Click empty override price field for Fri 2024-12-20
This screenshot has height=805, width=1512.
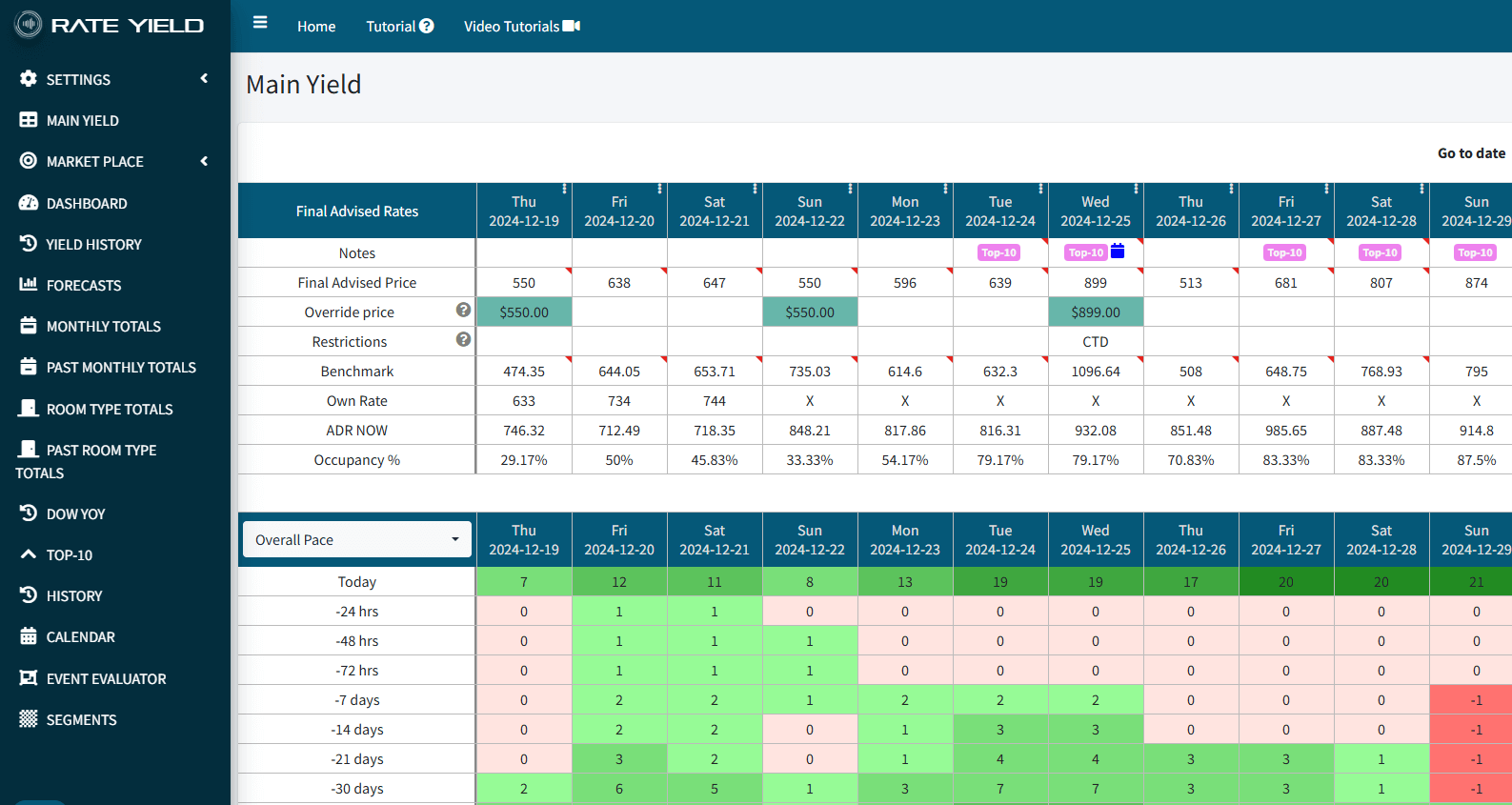(x=619, y=312)
